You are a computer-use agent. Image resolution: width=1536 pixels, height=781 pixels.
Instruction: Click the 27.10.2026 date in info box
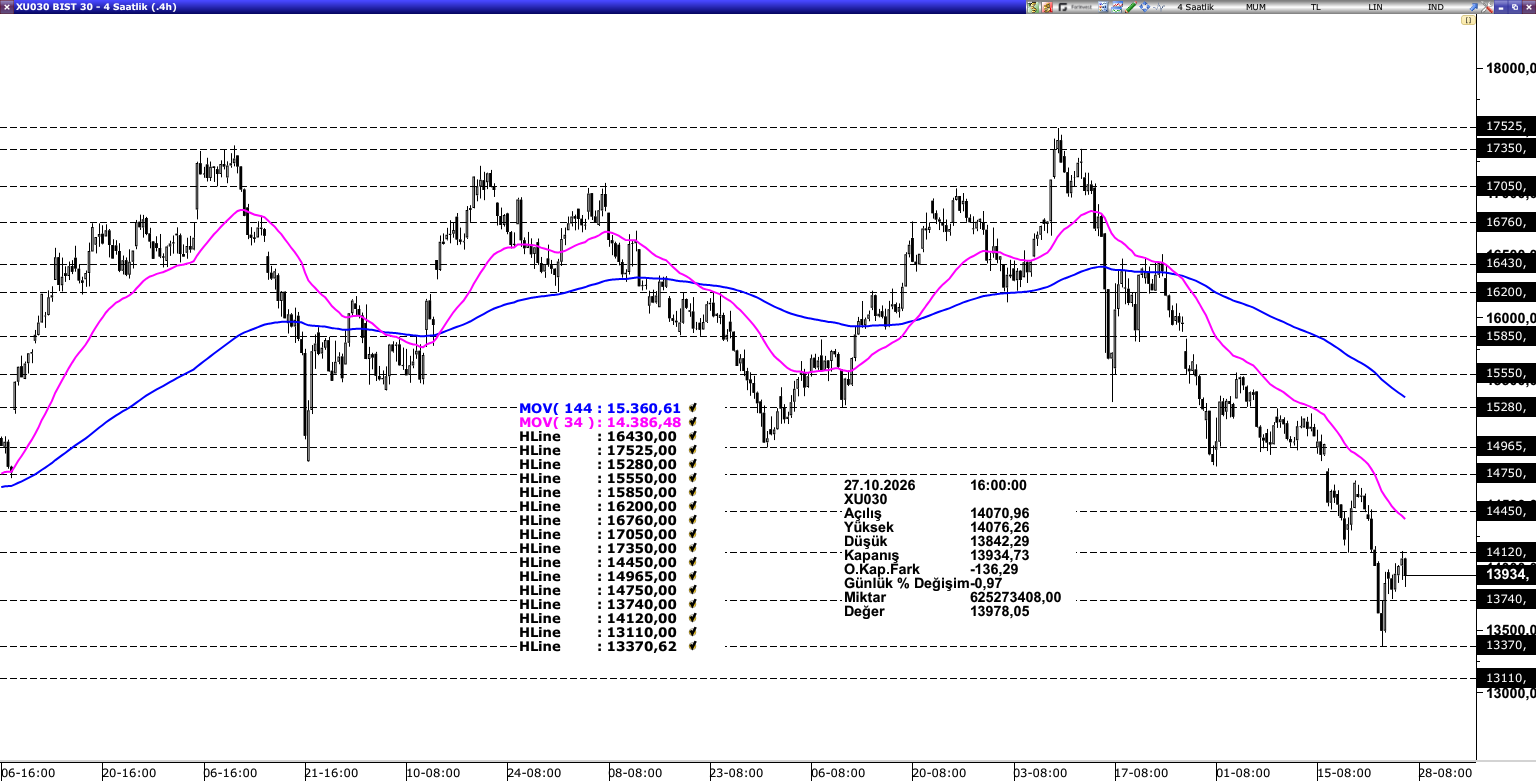click(x=880, y=485)
